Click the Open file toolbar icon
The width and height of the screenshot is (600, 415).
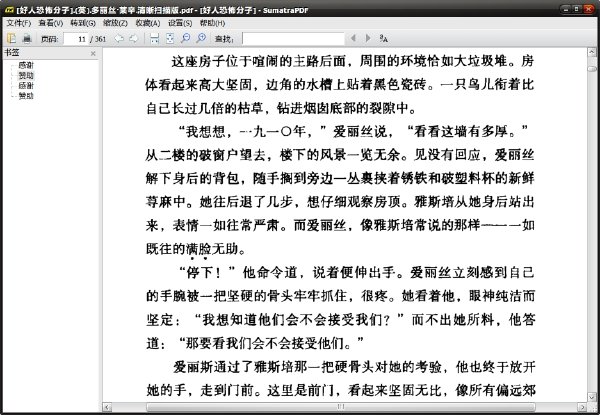pyautogui.click(x=11, y=38)
